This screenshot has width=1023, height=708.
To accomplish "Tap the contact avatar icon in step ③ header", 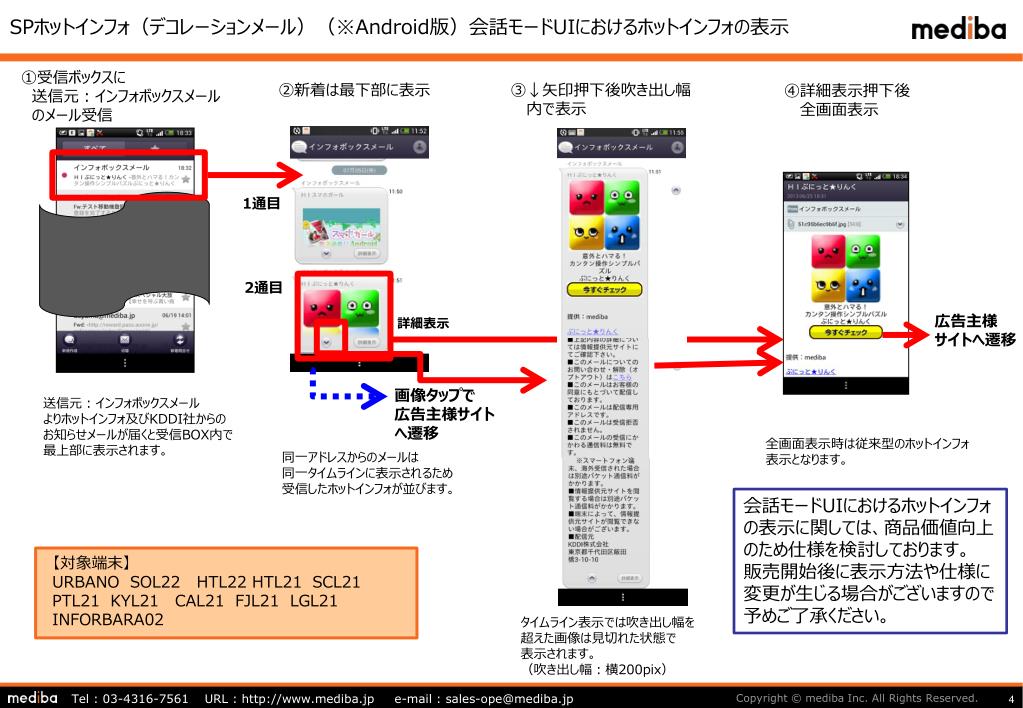I will click(x=677, y=147).
